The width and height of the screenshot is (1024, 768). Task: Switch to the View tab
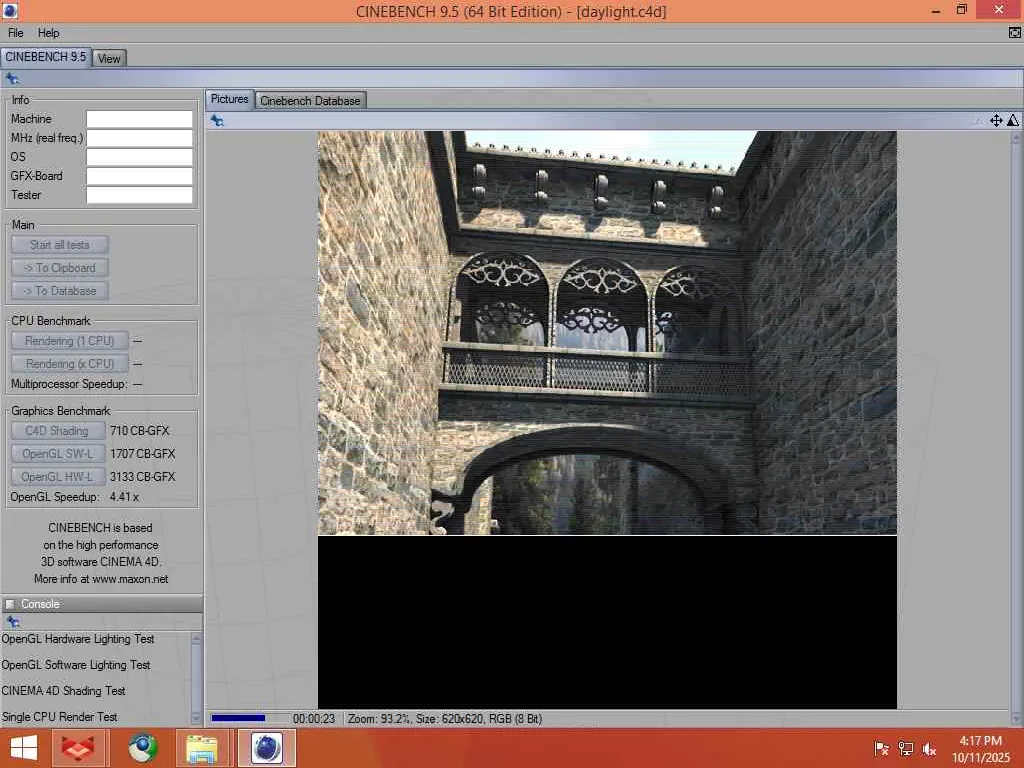click(x=108, y=58)
